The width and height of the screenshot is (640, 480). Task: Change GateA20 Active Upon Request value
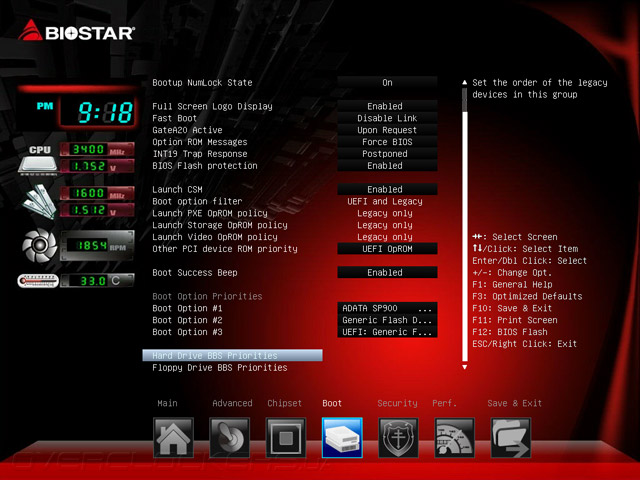click(x=387, y=130)
